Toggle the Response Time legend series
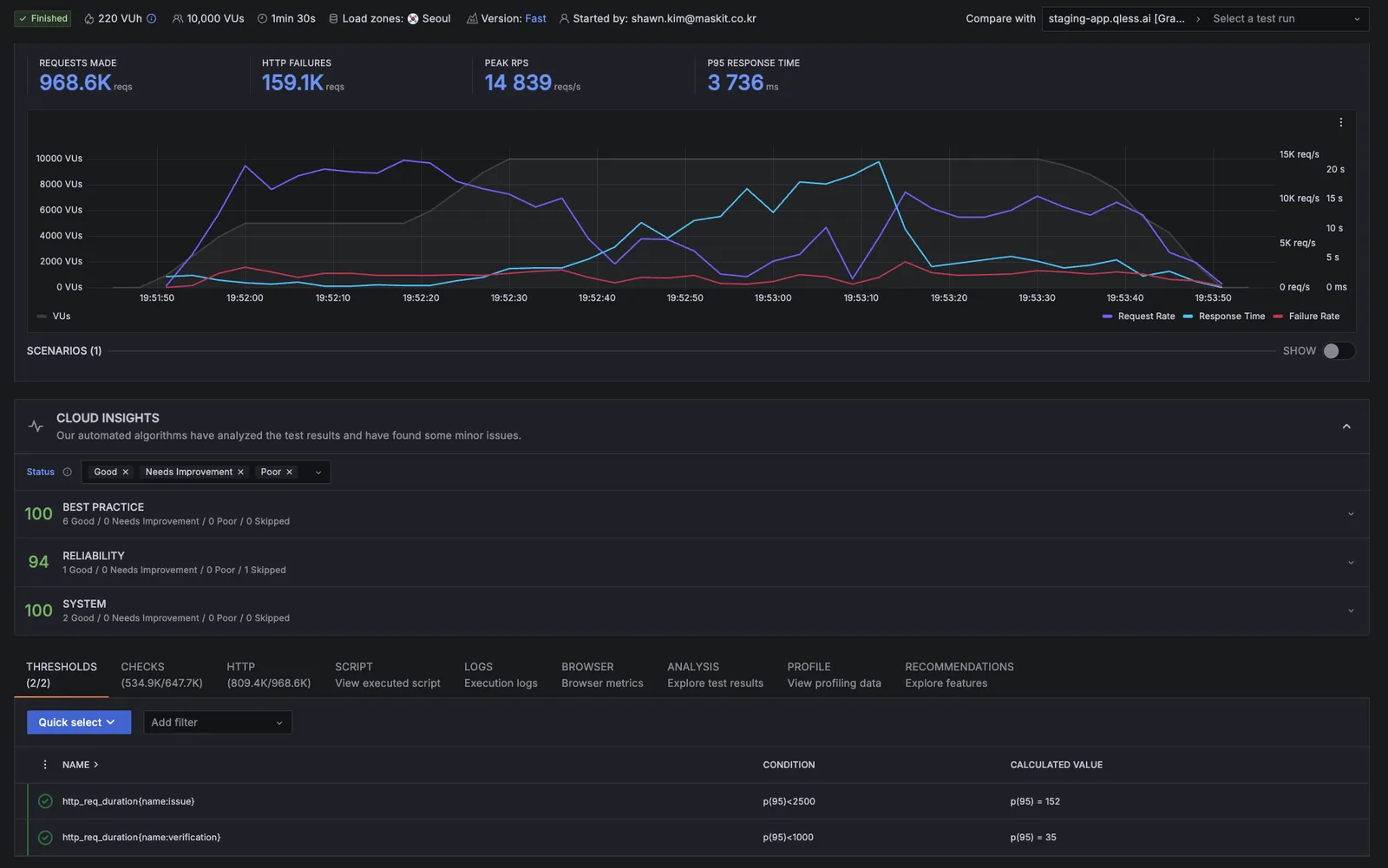The height and width of the screenshot is (868, 1388). point(1224,317)
